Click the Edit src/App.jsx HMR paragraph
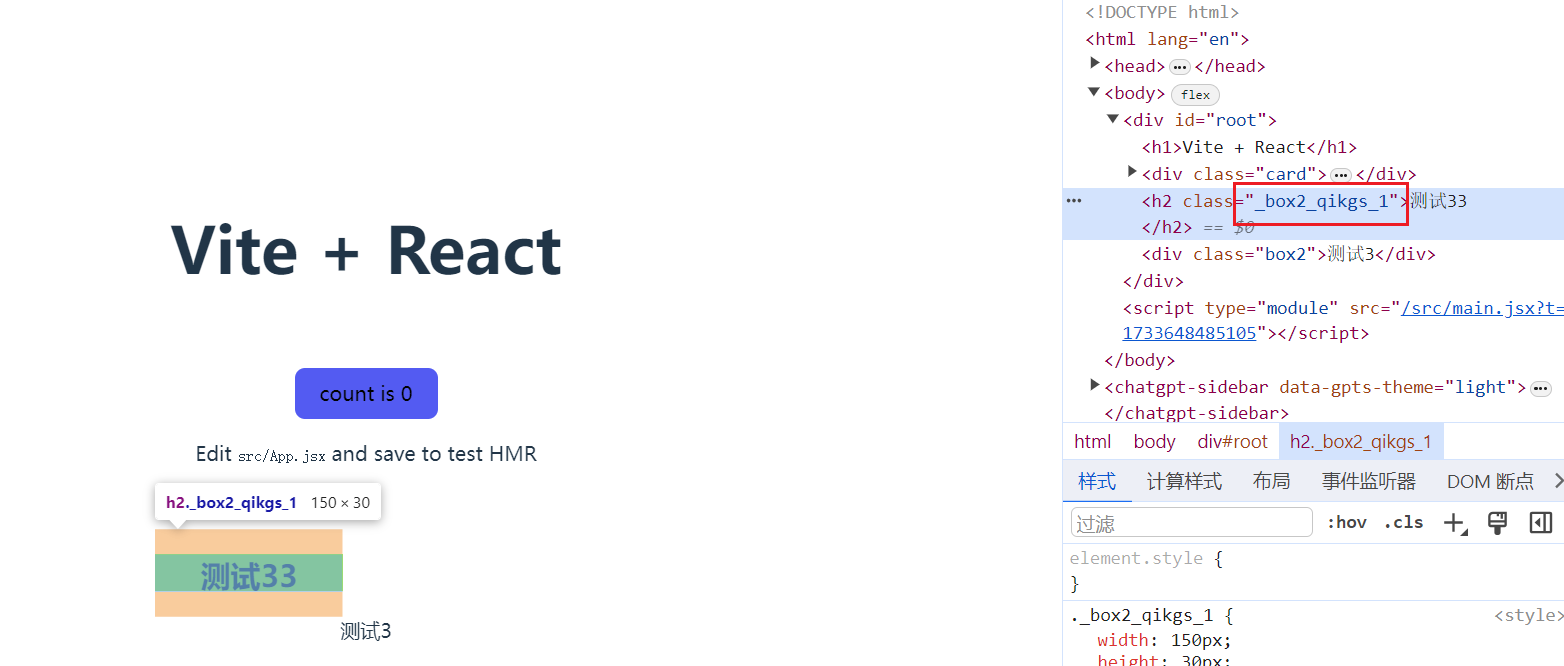The width and height of the screenshot is (1564, 666). 366,454
